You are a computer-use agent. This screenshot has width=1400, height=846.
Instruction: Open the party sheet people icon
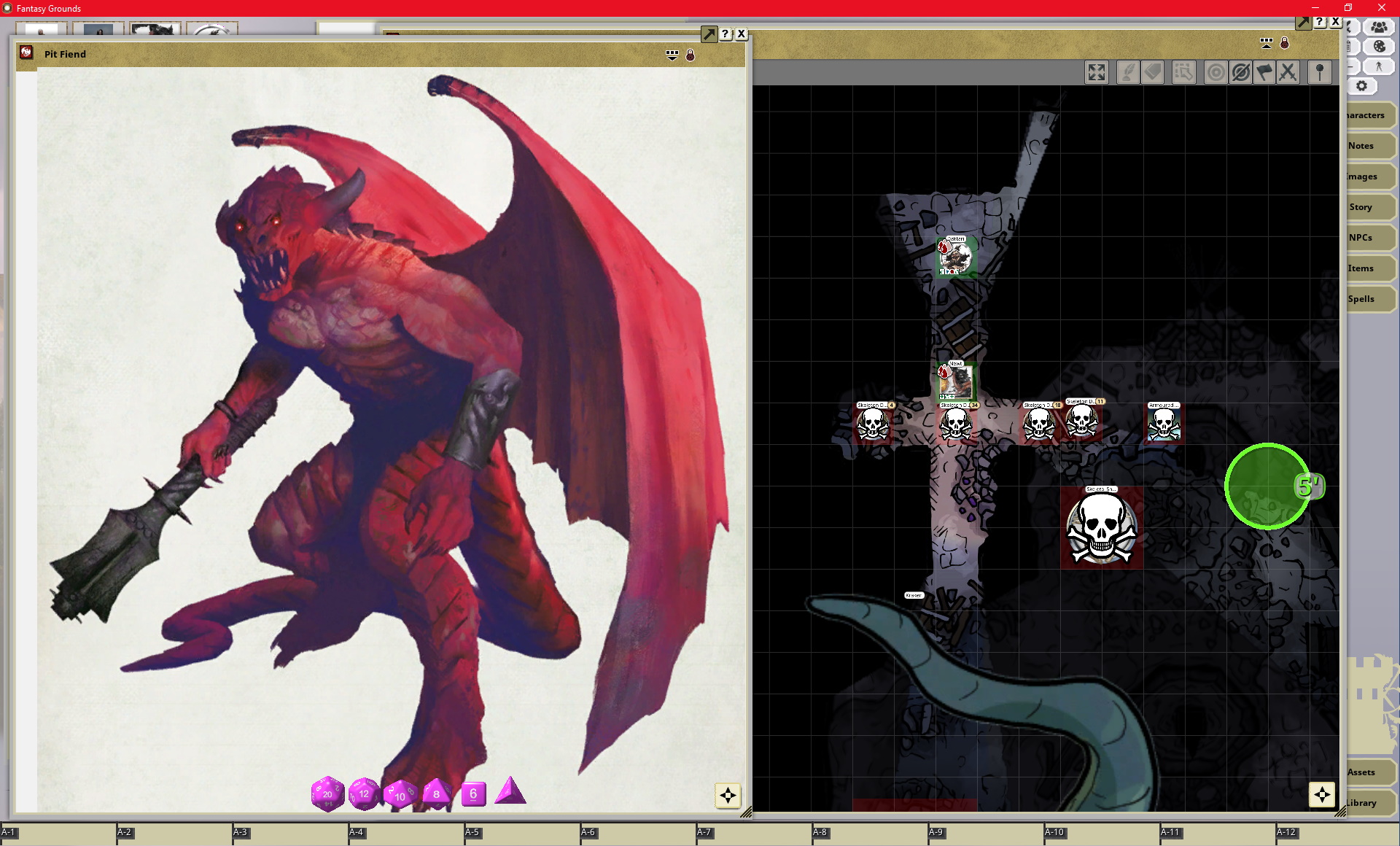click(x=1378, y=27)
